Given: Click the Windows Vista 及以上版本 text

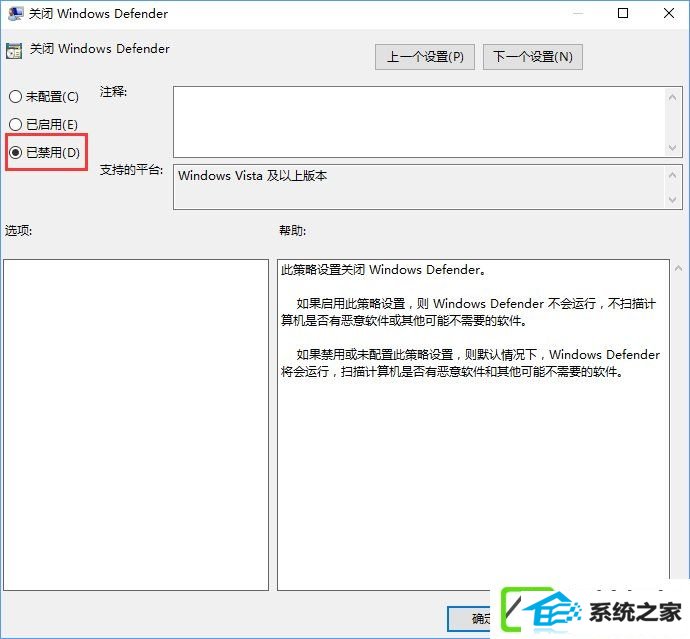Looking at the screenshot, I should (253, 176).
